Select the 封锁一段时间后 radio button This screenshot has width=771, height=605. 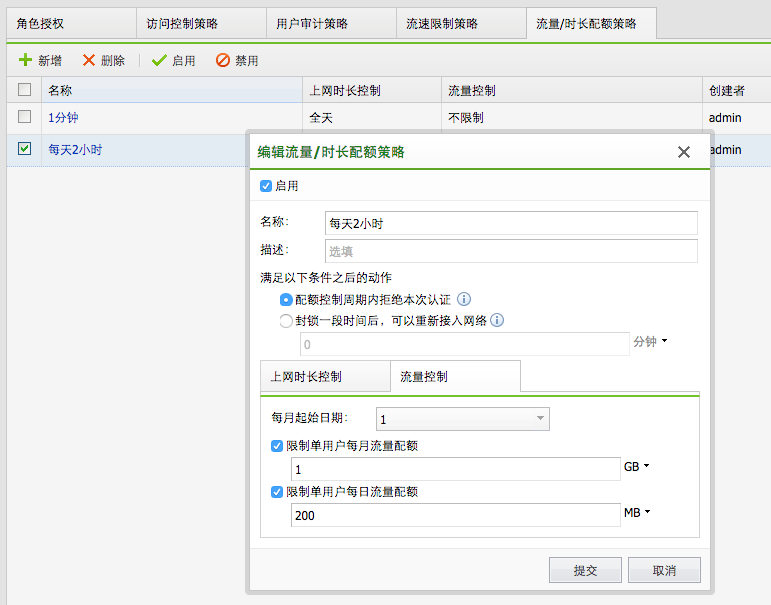coord(287,321)
